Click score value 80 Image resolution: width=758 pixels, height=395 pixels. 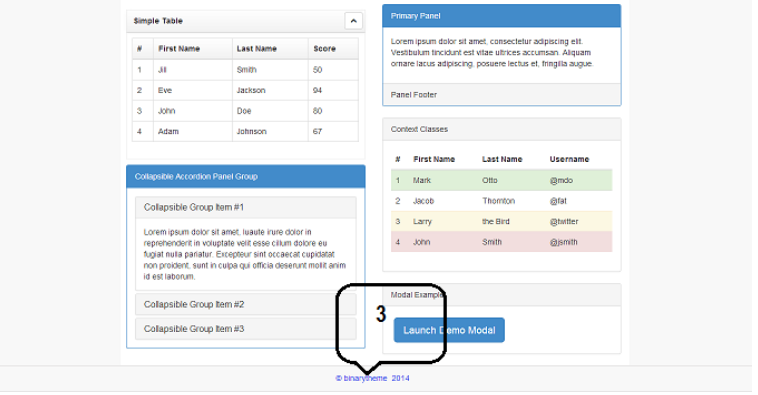(317, 111)
